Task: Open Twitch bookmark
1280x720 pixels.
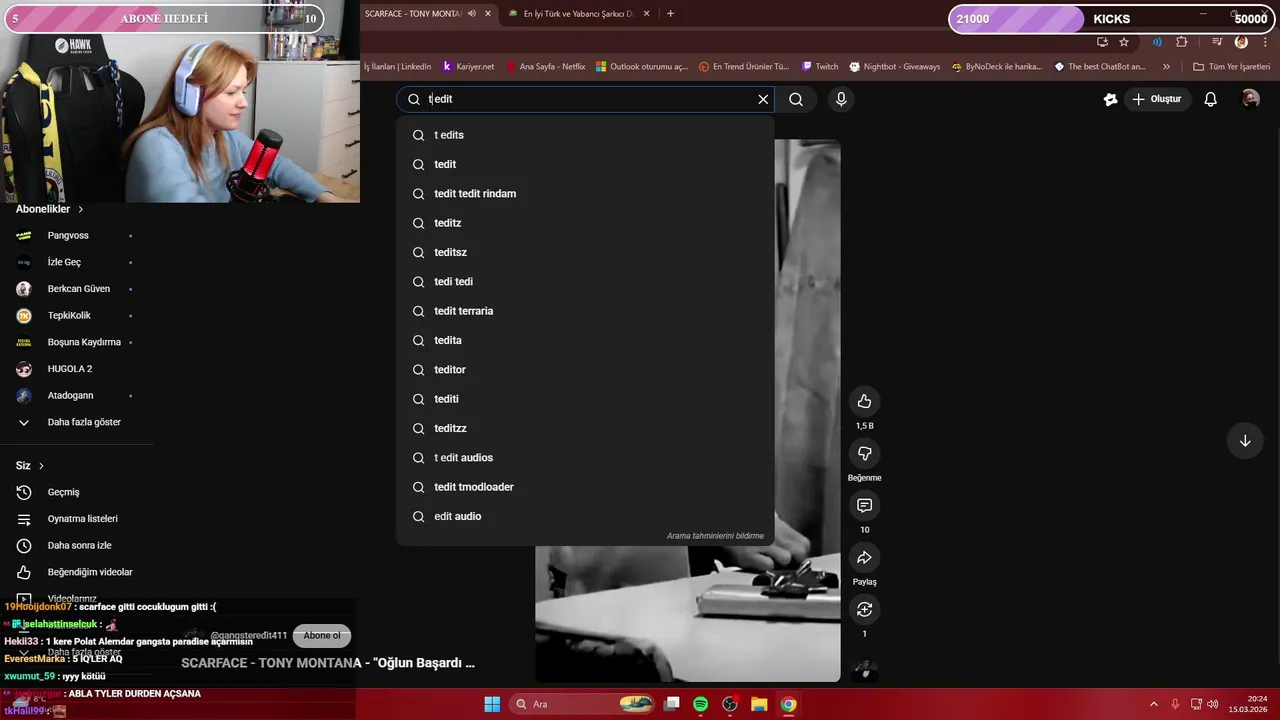Action: [820, 67]
